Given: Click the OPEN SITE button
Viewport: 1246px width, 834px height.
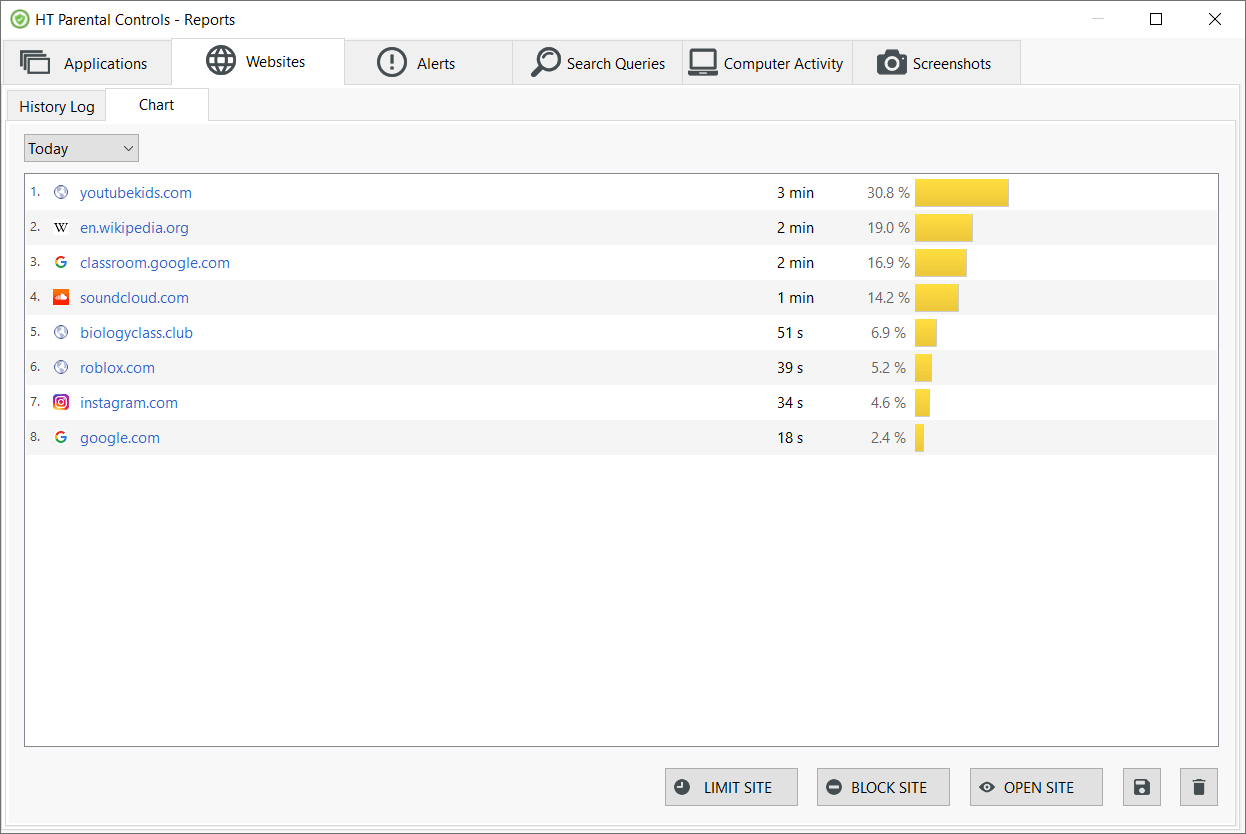Looking at the screenshot, I should click(x=1036, y=787).
